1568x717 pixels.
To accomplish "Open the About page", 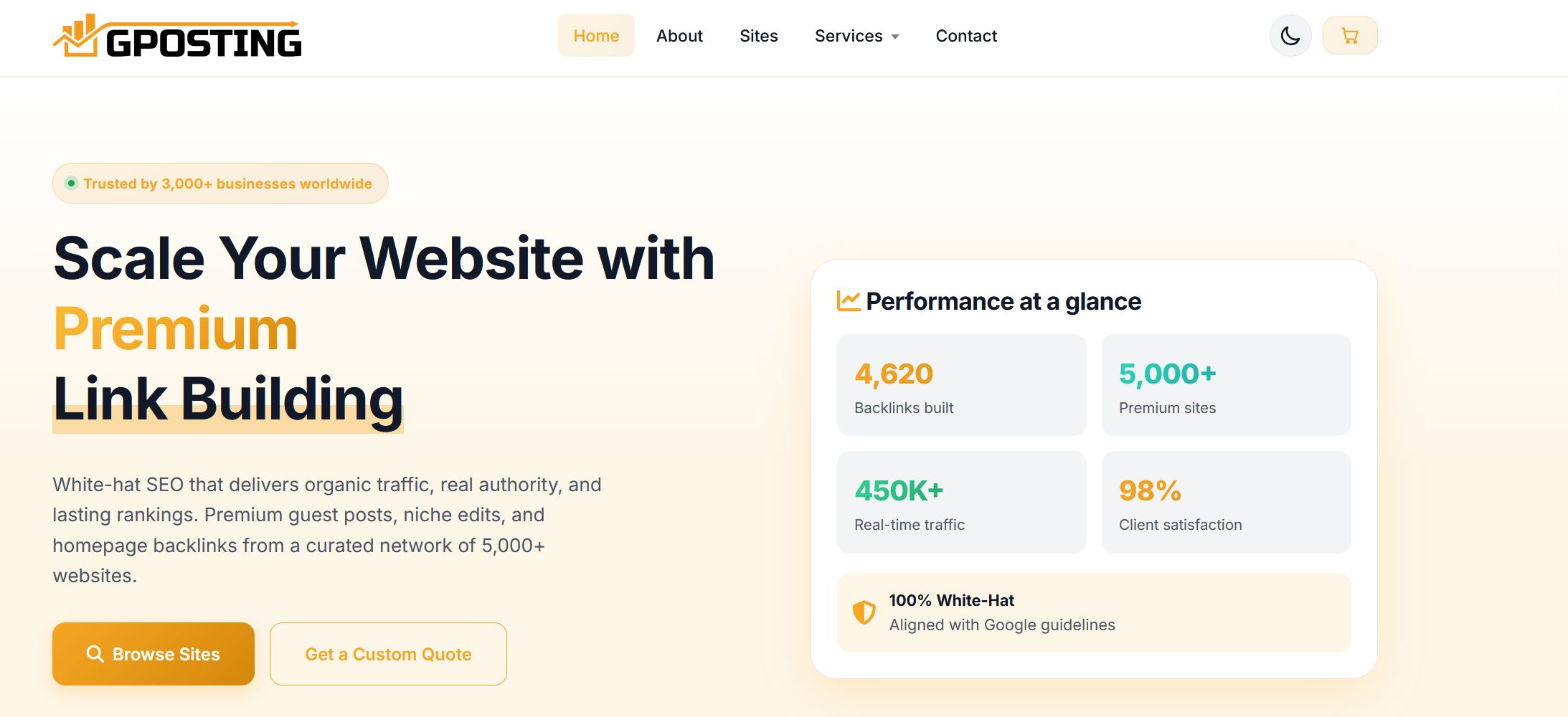I will click(x=679, y=36).
